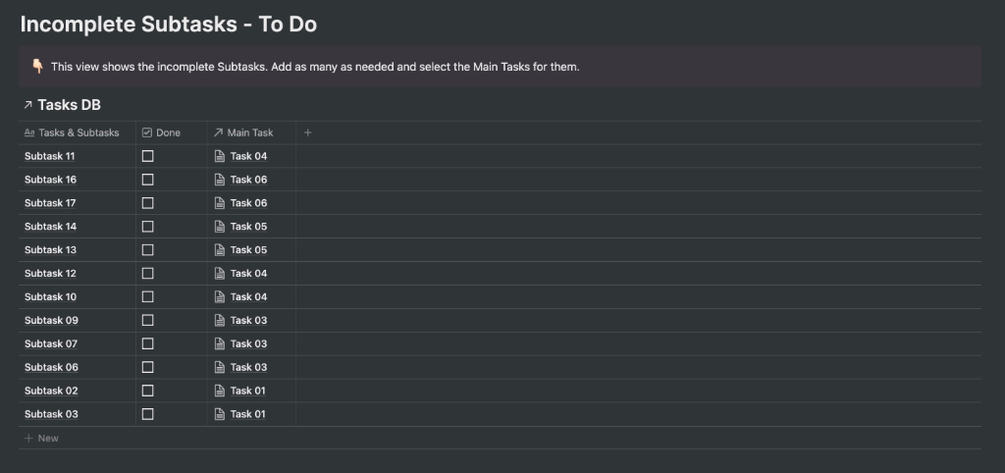
Task: Click page icon of Task 03 in Subtask 09 row
Action: click(x=220, y=321)
